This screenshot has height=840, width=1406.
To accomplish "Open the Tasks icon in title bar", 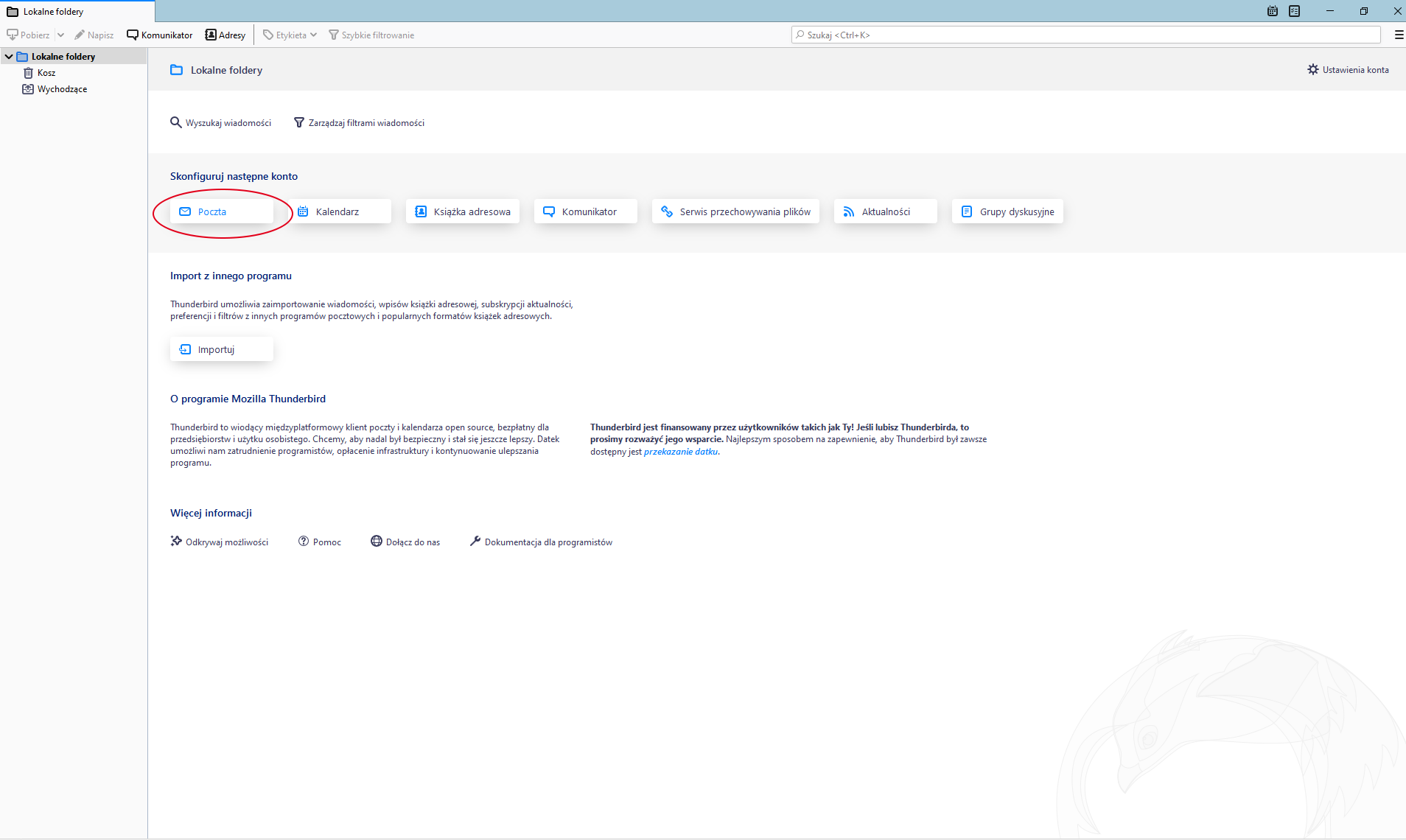I will point(1295,11).
